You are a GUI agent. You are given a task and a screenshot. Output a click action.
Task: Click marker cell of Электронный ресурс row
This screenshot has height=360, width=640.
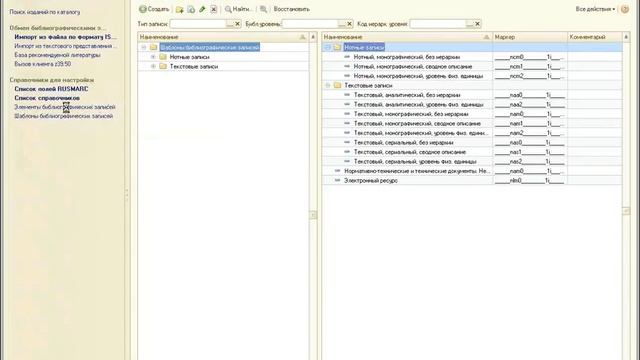point(530,180)
